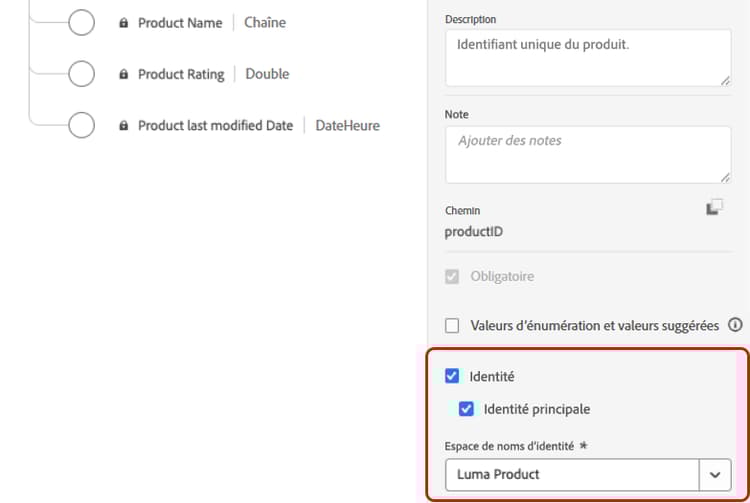Click the disabled Obligatoire checkbox
This screenshot has height=503, width=750.
tap(452, 276)
